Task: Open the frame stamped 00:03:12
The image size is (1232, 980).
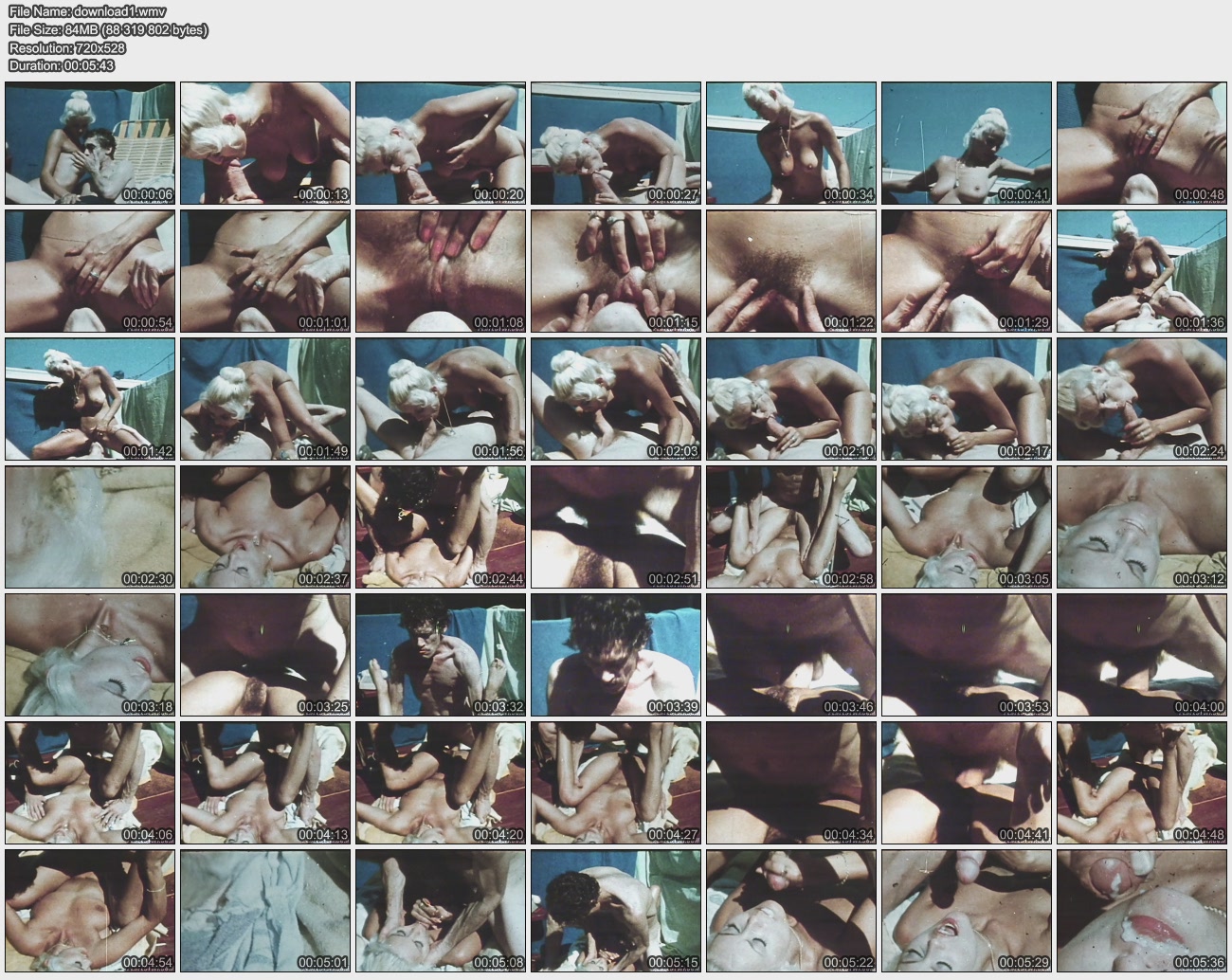Action: tap(1142, 527)
